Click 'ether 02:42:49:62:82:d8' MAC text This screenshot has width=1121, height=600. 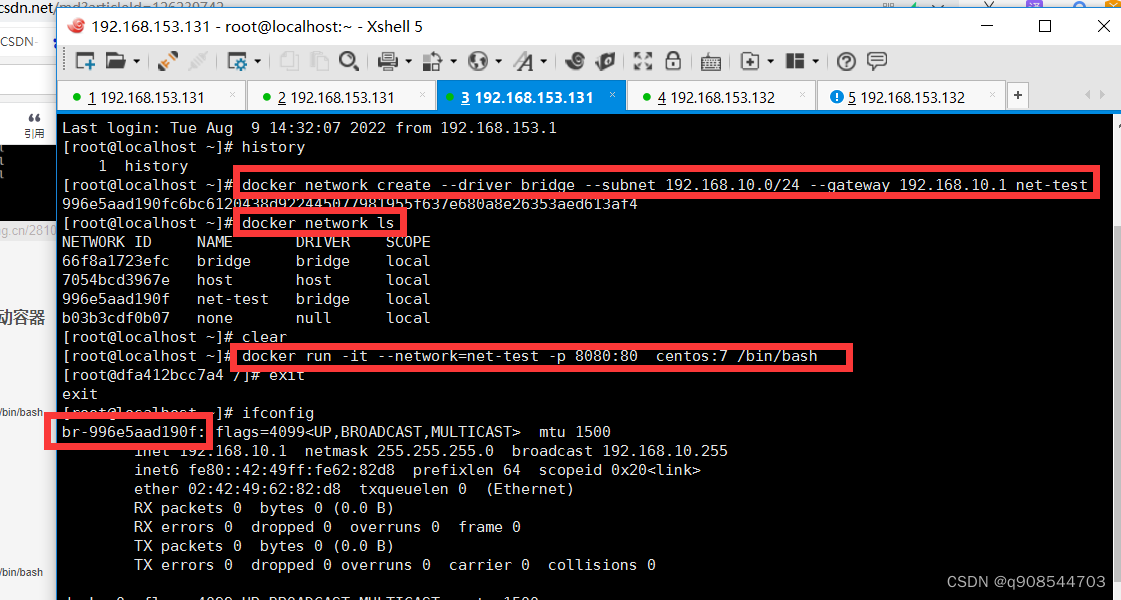pyautogui.click(x=237, y=489)
